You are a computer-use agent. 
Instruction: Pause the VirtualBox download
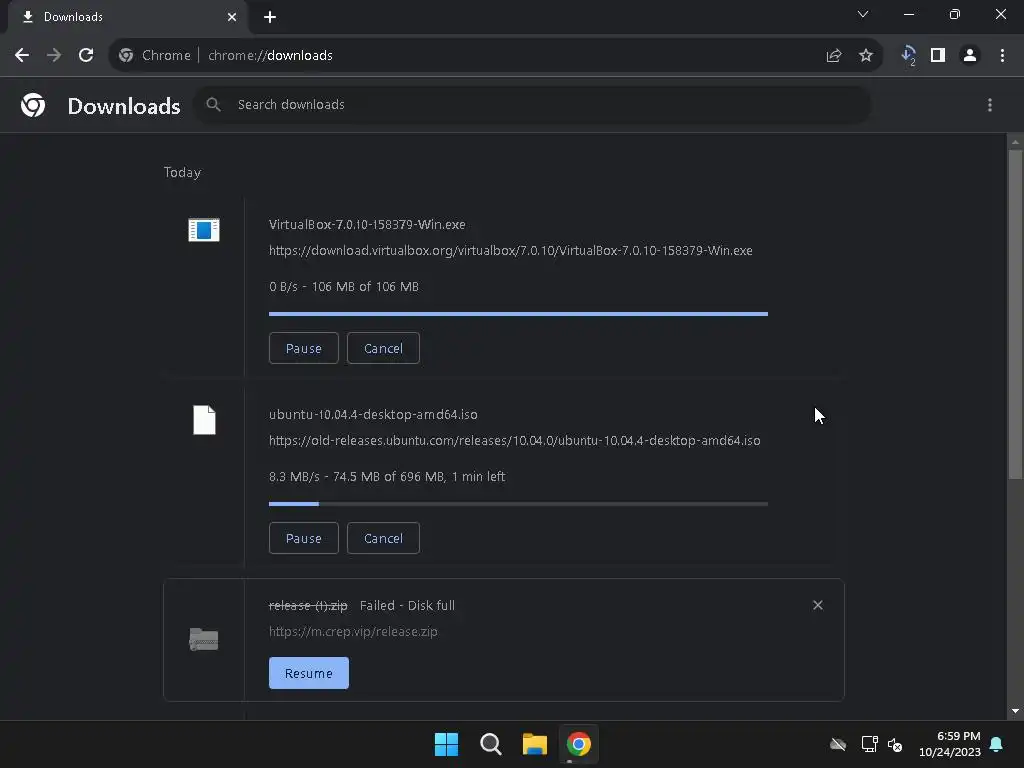304,348
